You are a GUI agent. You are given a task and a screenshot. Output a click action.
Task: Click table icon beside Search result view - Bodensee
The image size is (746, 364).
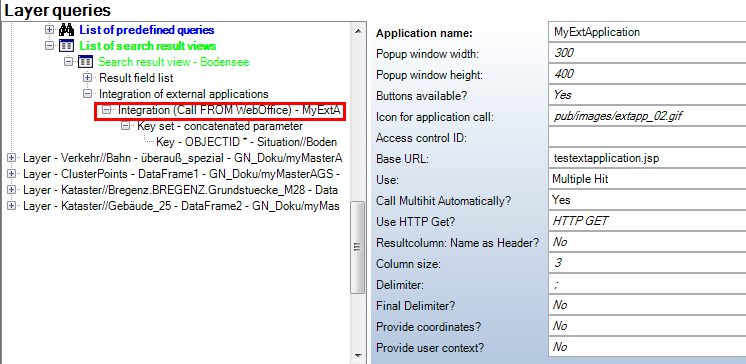pyautogui.click(x=86, y=62)
